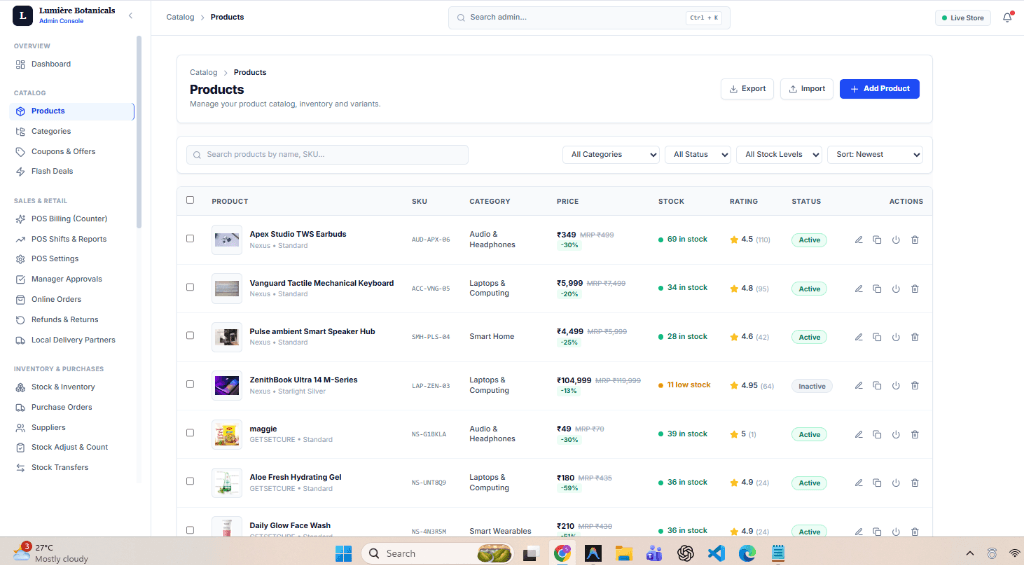The image size is (1024, 565).
Task: Click the ZenithBook Ultra 14 product thumbnail
Action: (x=227, y=385)
